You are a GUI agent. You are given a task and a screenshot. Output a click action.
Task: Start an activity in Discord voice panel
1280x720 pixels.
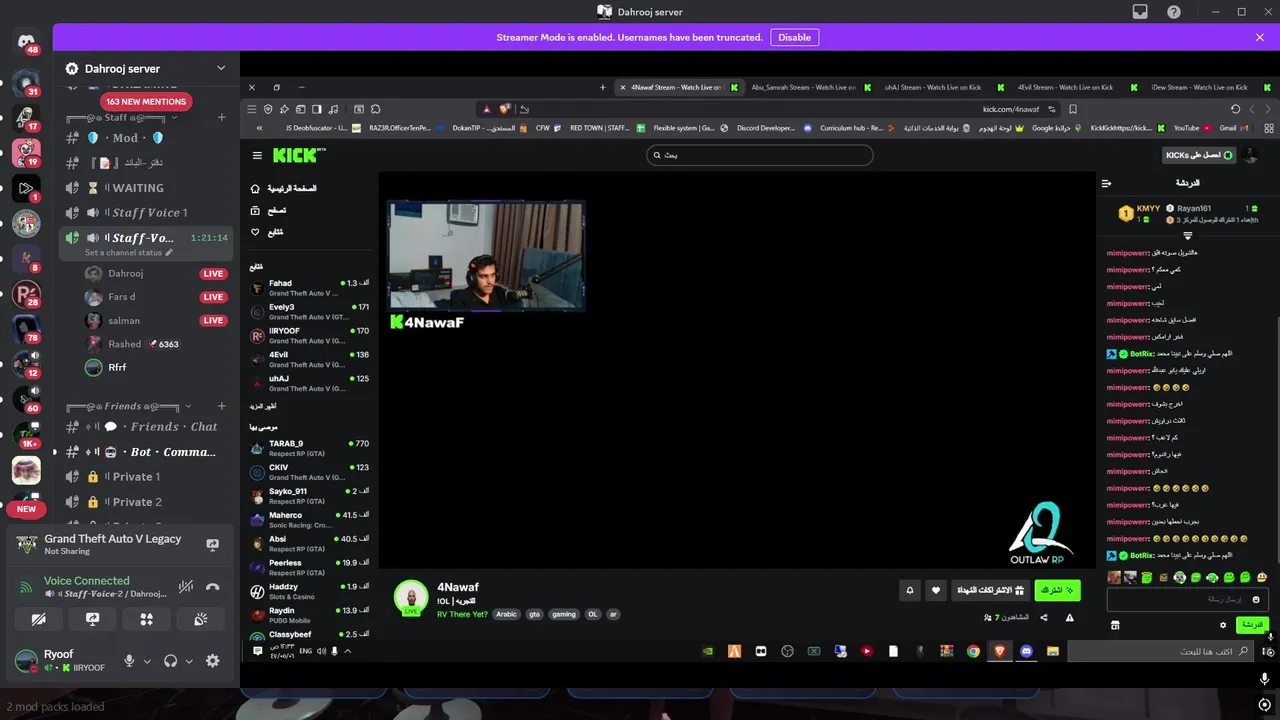point(147,619)
